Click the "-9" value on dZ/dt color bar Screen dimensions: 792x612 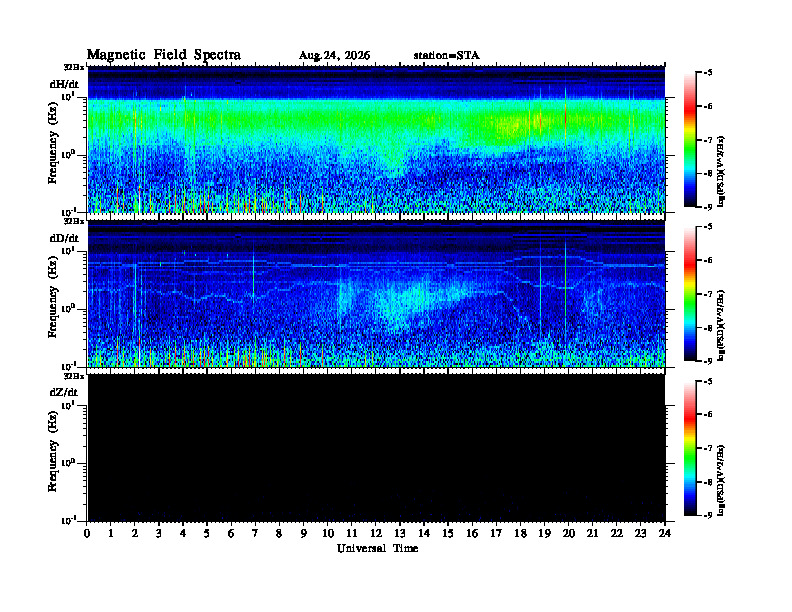pyautogui.click(x=708, y=515)
